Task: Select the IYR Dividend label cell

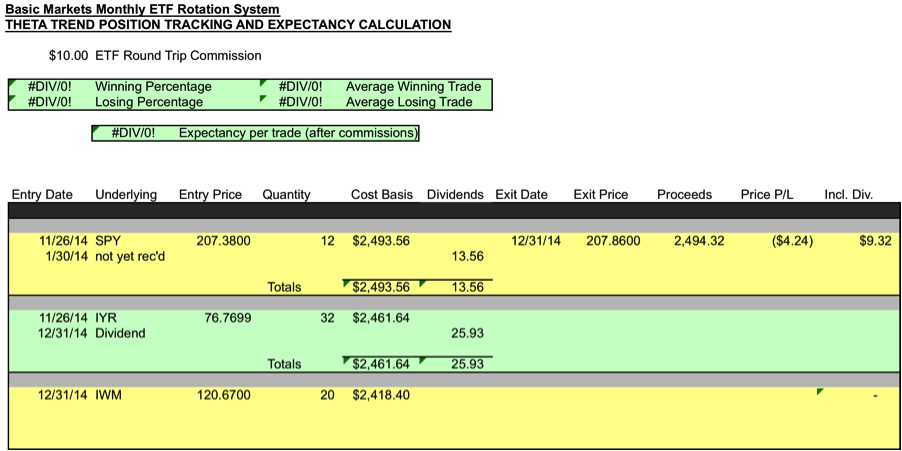Action: pos(120,333)
